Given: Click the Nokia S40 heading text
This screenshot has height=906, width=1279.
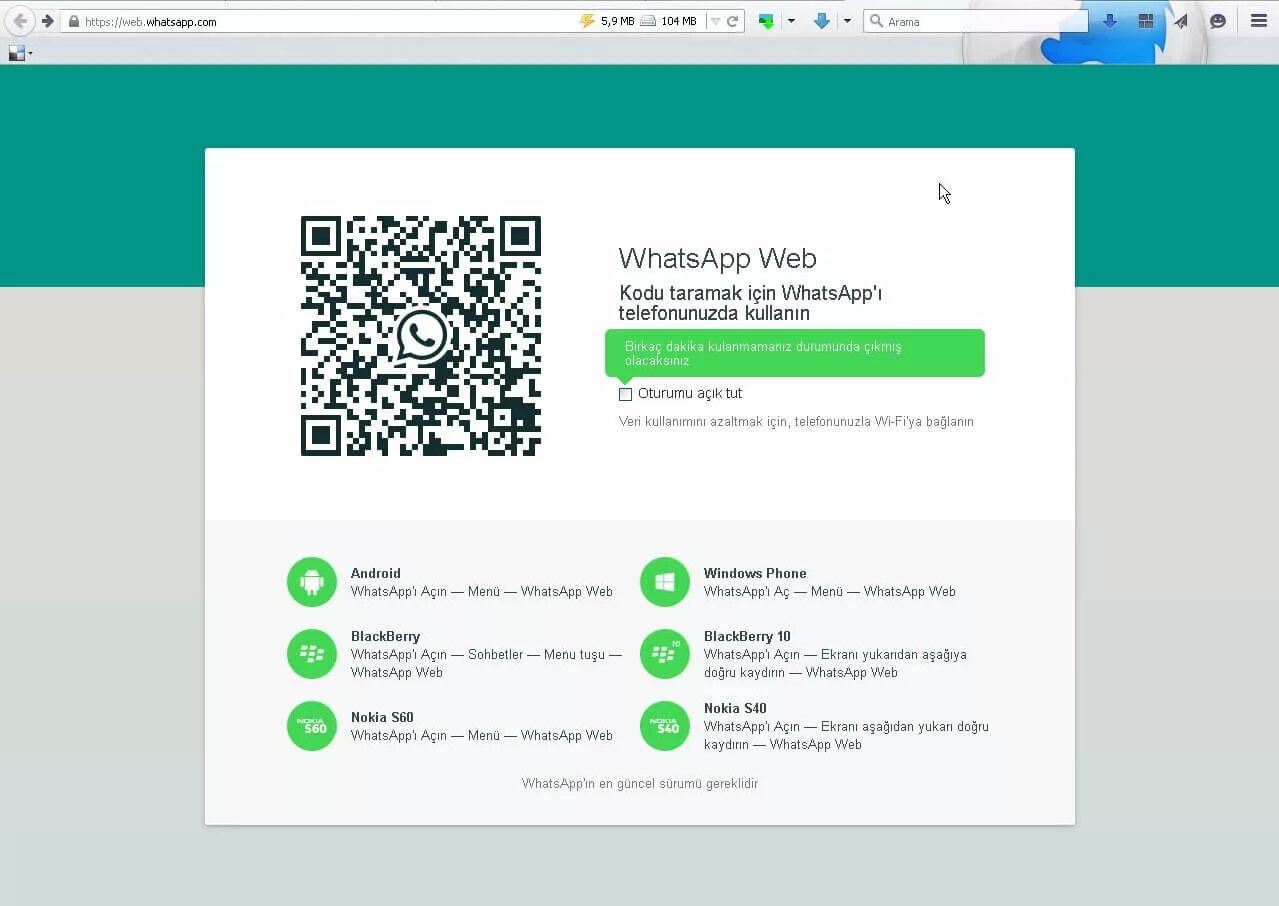Looking at the screenshot, I should point(735,708).
